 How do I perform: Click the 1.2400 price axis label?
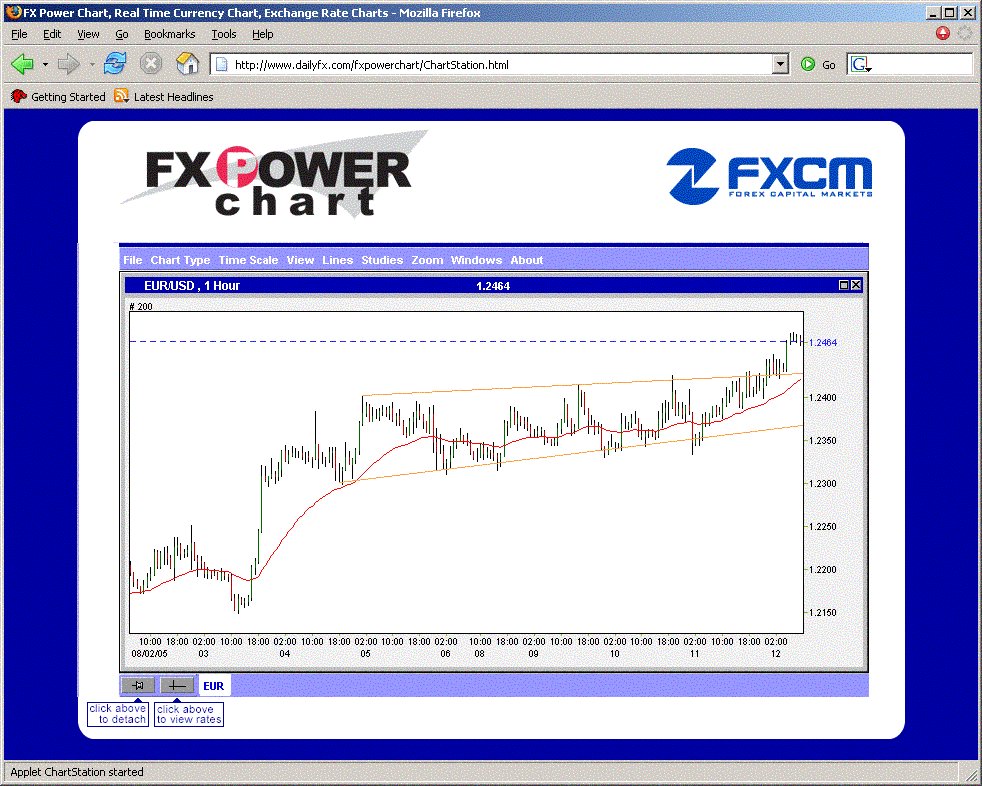[x=823, y=398]
